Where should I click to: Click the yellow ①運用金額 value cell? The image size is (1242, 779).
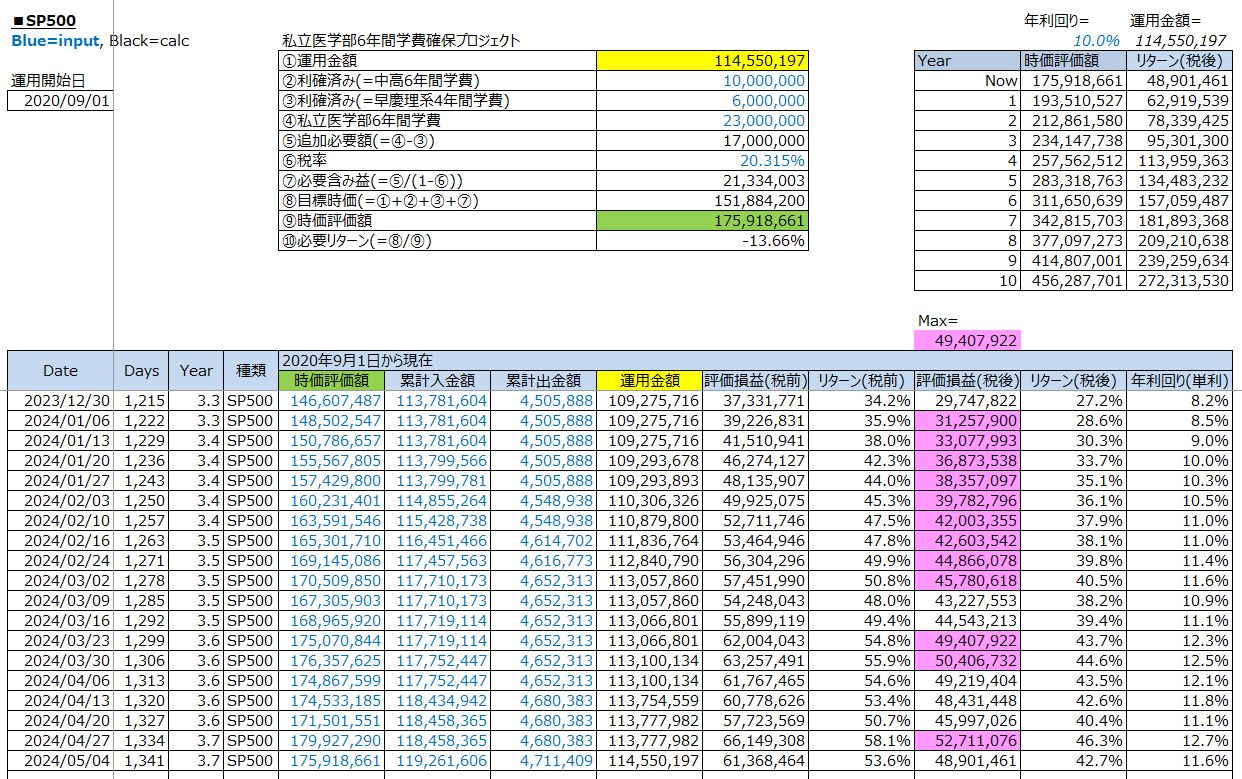(701, 61)
